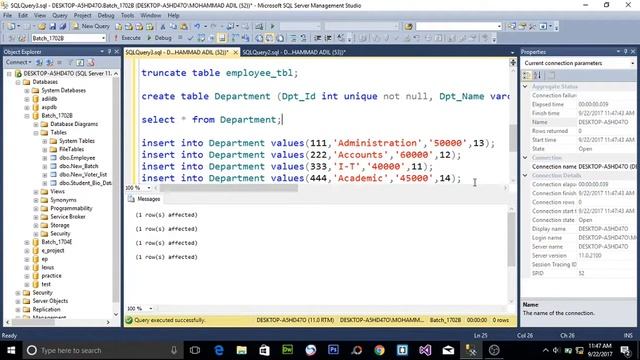Click the Alphabetical sort icon in Properties panel

tap(538, 75)
